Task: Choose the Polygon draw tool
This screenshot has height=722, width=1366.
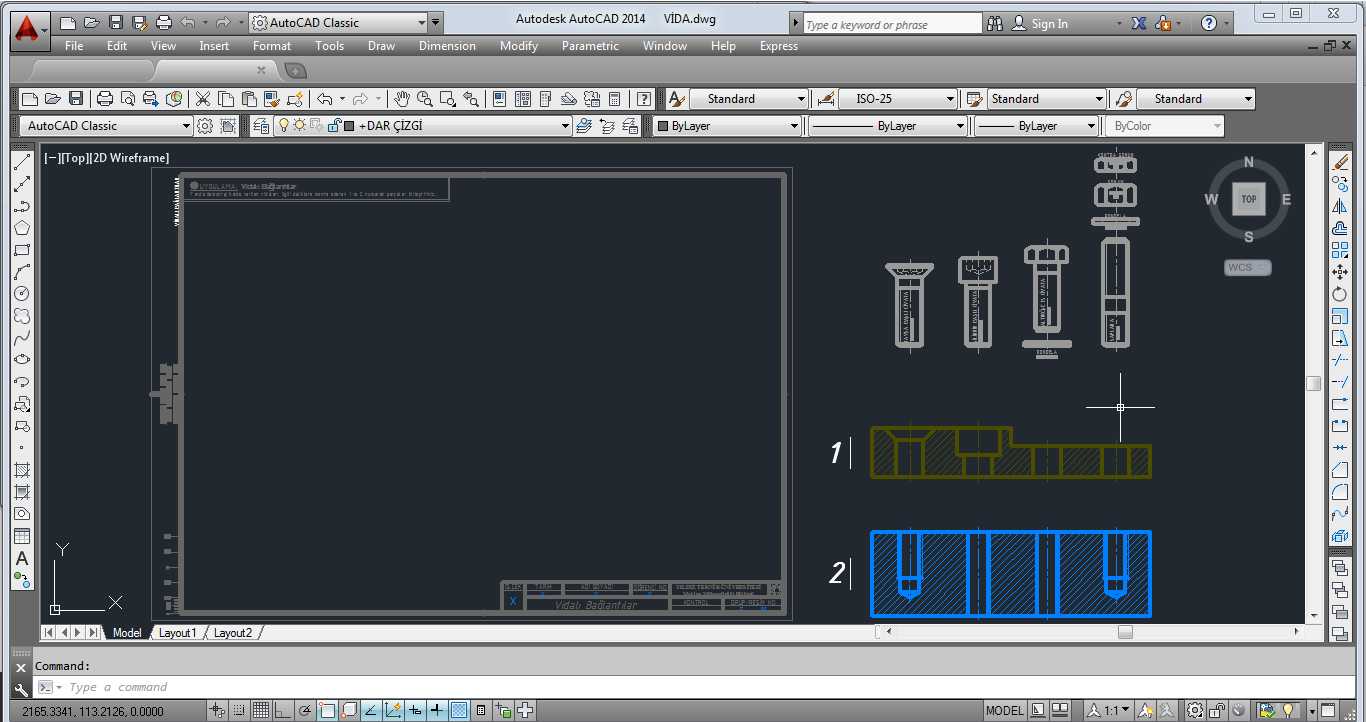Action: [x=22, y=228]
